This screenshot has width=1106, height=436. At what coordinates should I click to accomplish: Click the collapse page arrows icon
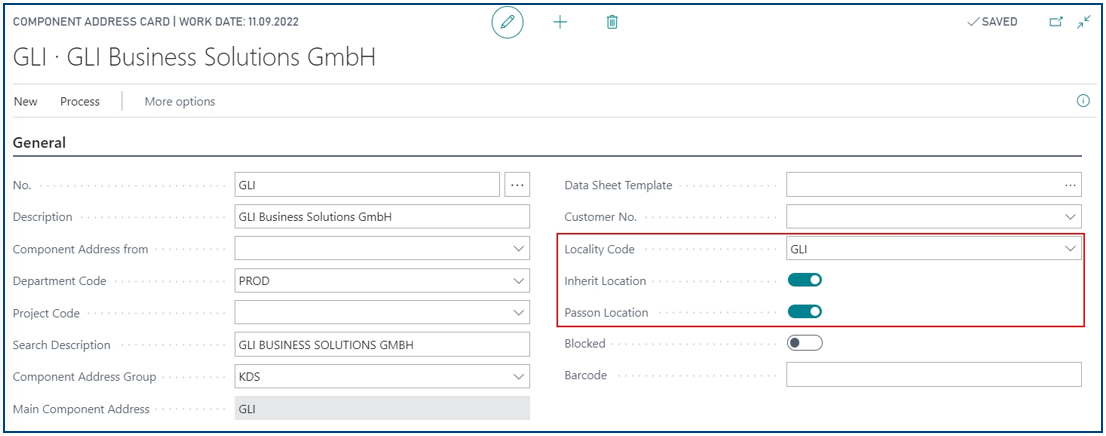pos(1083,22)
